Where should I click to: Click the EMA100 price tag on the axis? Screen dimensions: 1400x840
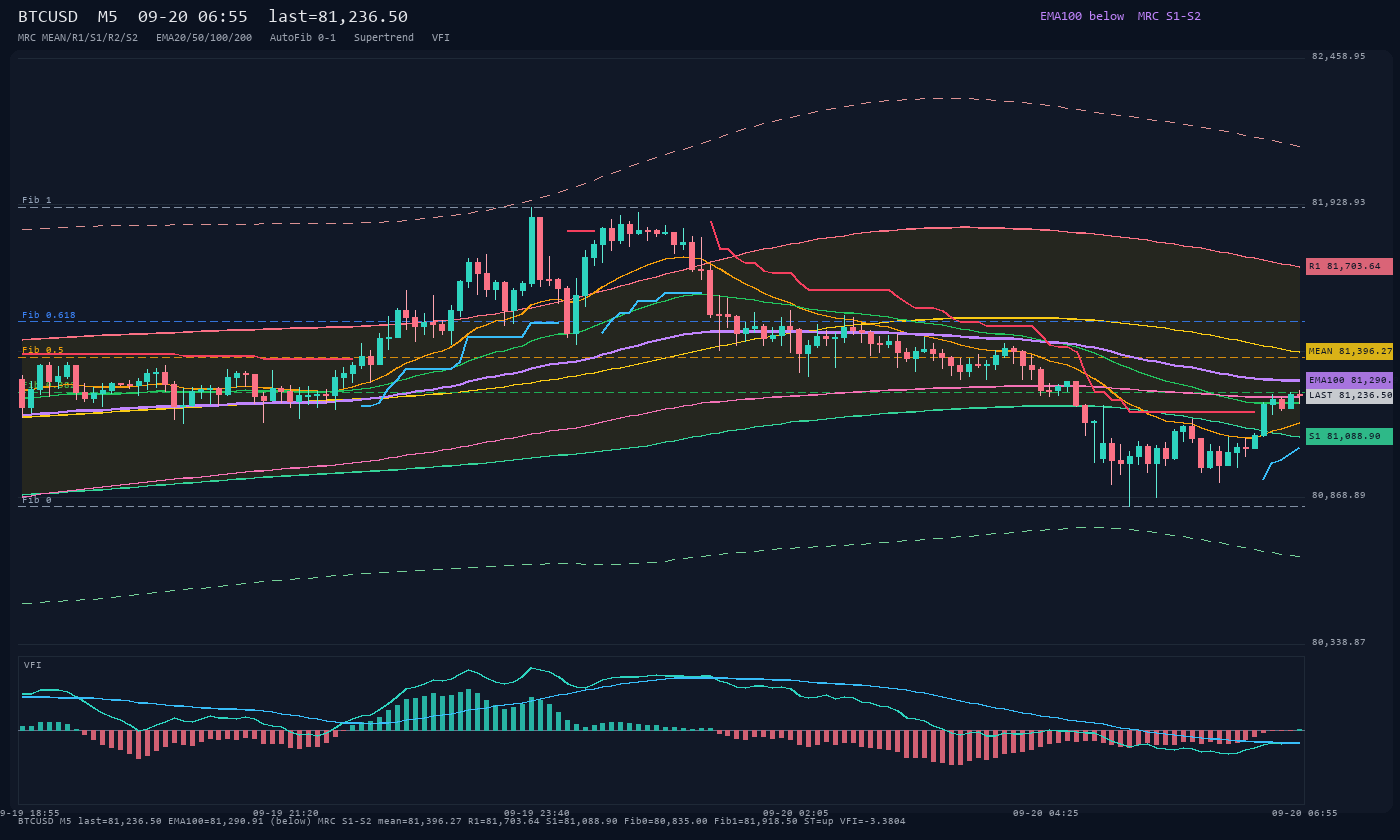(x=1349, y=380)
